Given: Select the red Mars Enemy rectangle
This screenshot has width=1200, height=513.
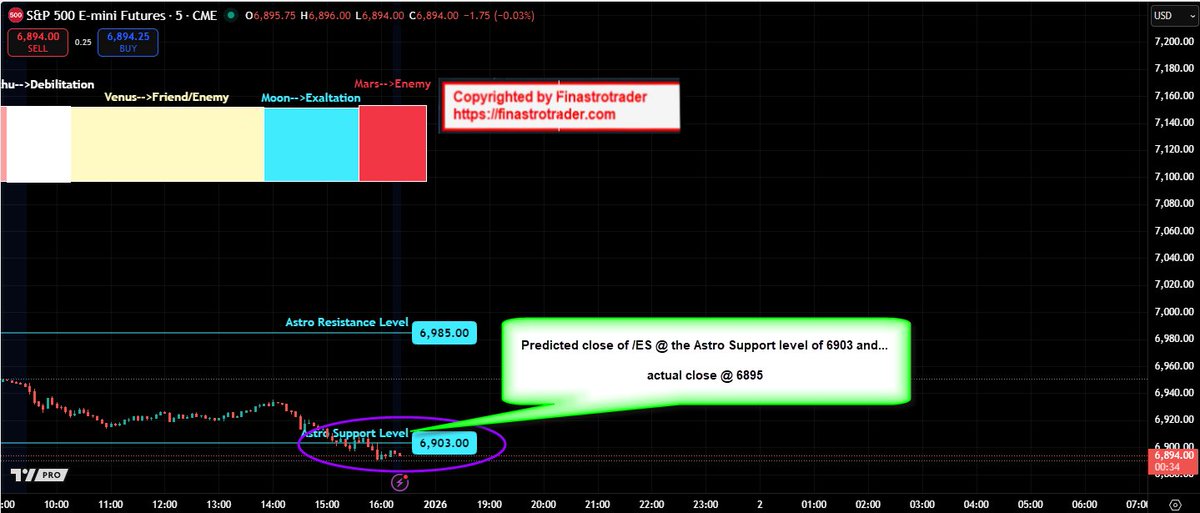Looking at the screenshot, I should pyautogui.click(x=393, y=144).
